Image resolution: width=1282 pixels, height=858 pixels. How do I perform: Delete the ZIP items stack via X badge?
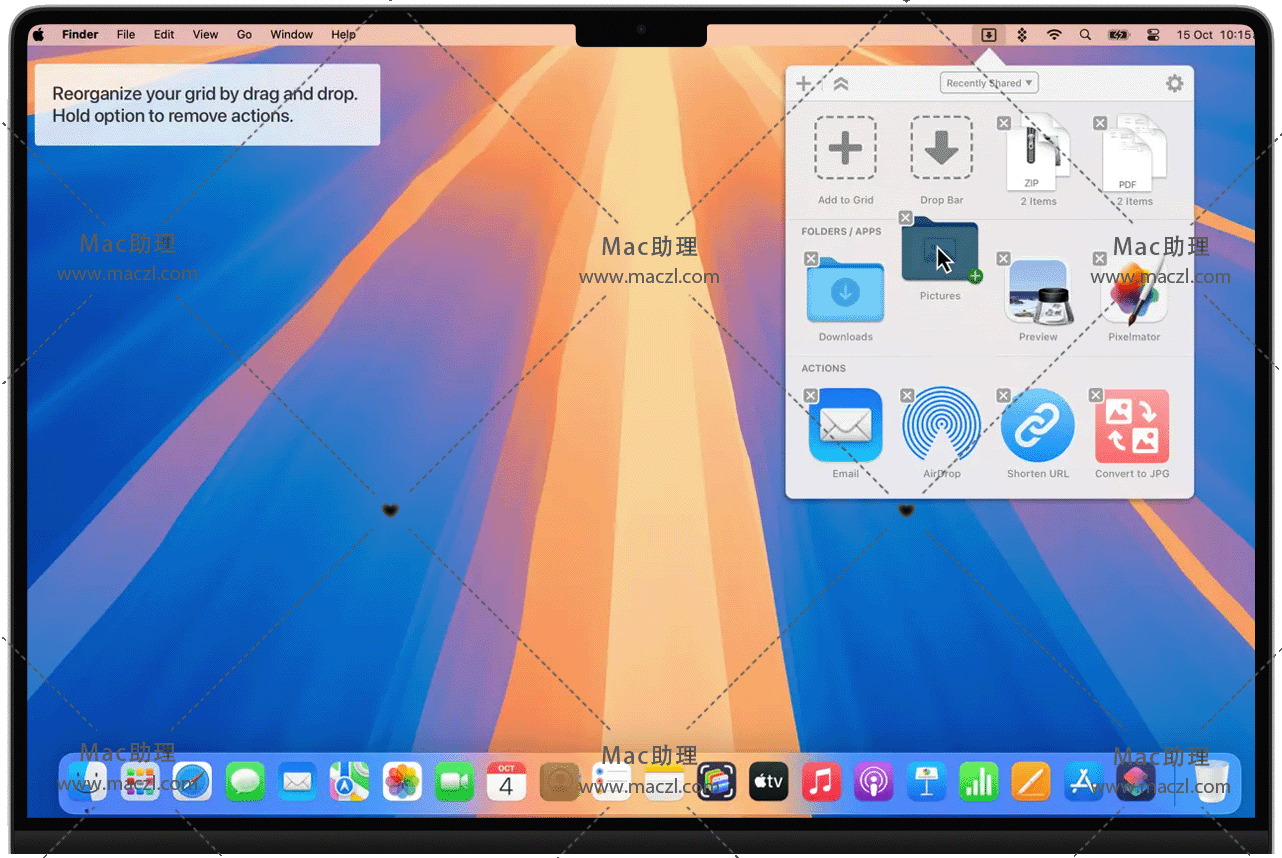(1004, 123)
